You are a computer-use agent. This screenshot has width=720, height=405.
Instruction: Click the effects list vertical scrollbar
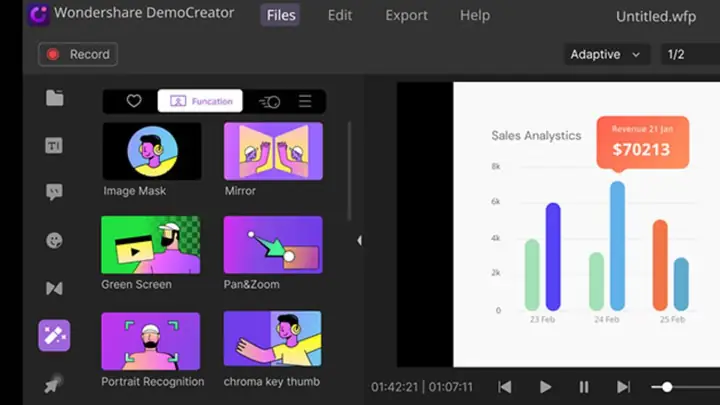pos(349,171)
